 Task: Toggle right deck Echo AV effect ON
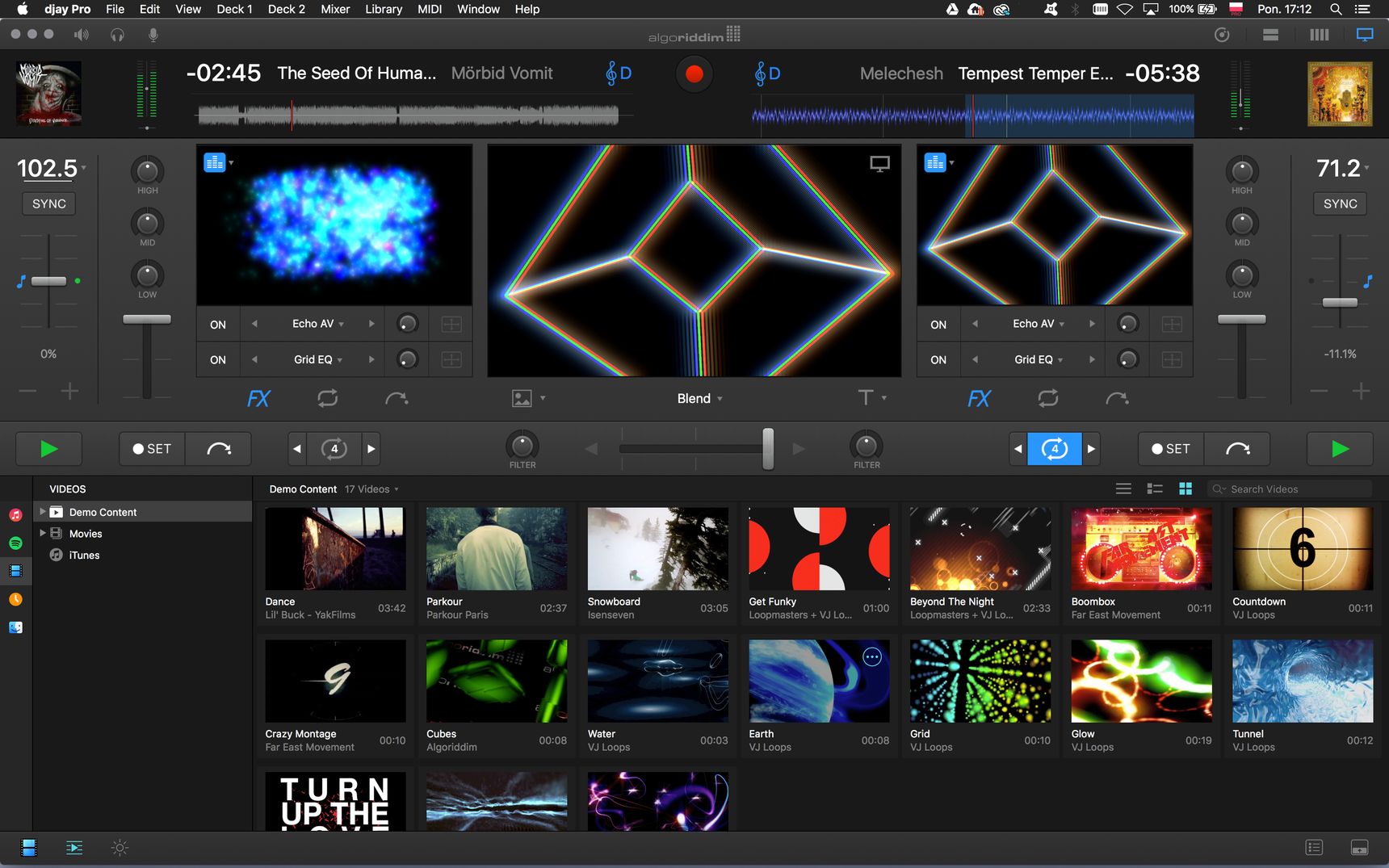pyautogui.click(x=938, y=325)
